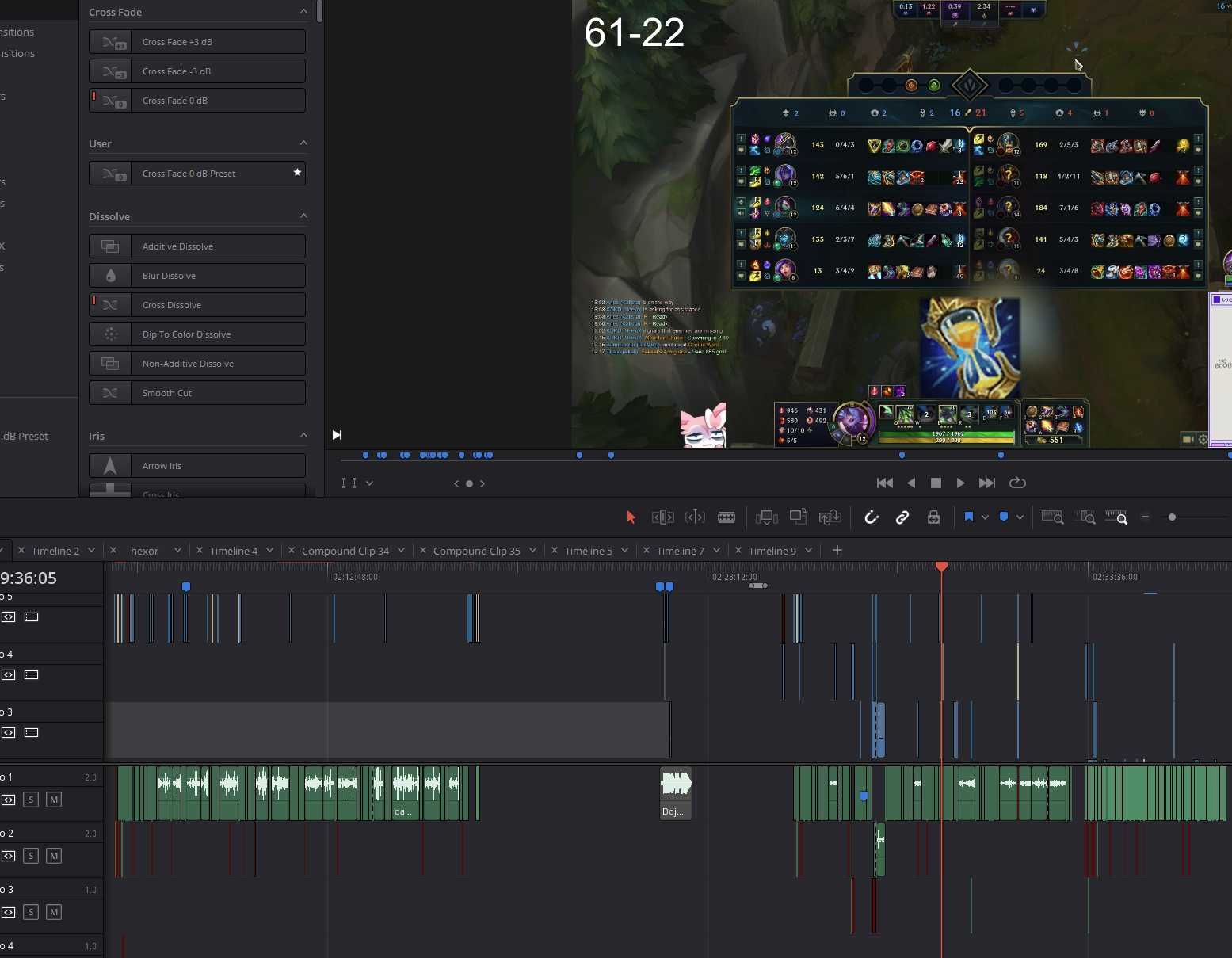Screen dimensions: 1232x958
Task: Click the zoom out minus button
Action: pos(1146,517)
